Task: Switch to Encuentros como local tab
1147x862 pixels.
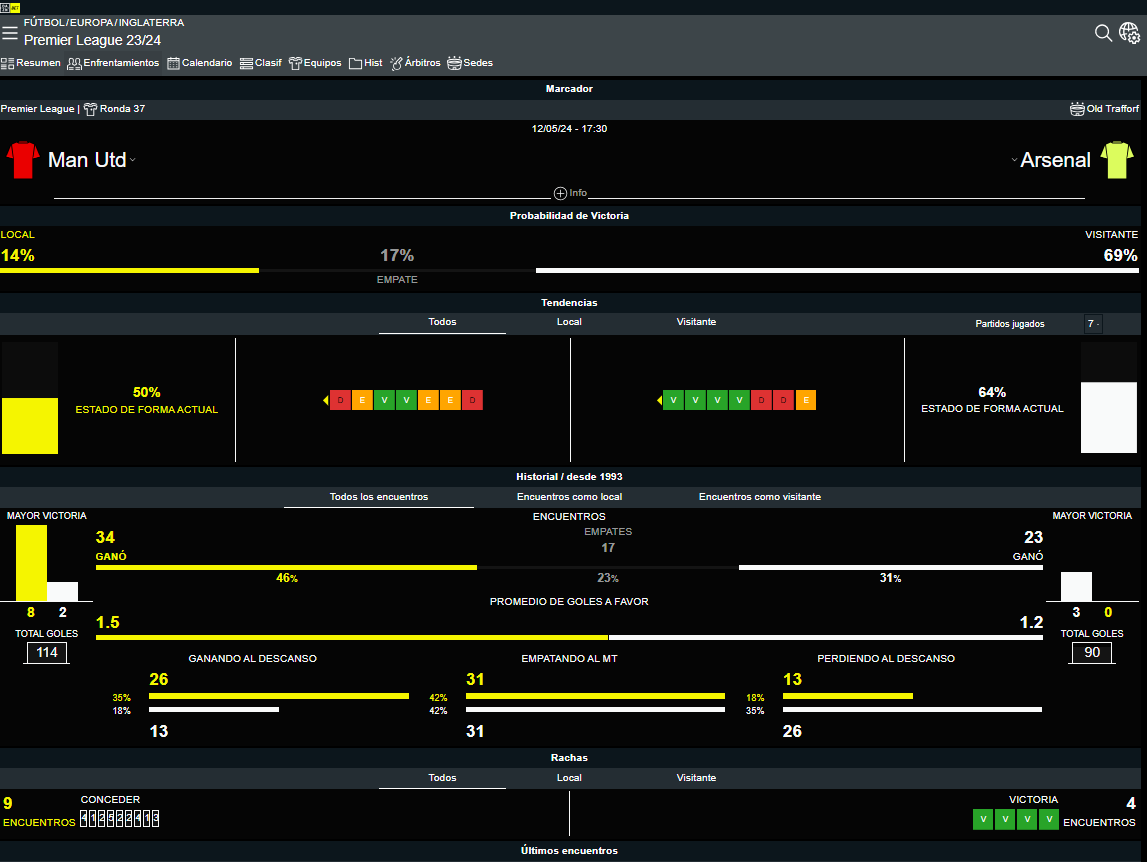Action: click(569, 497)
